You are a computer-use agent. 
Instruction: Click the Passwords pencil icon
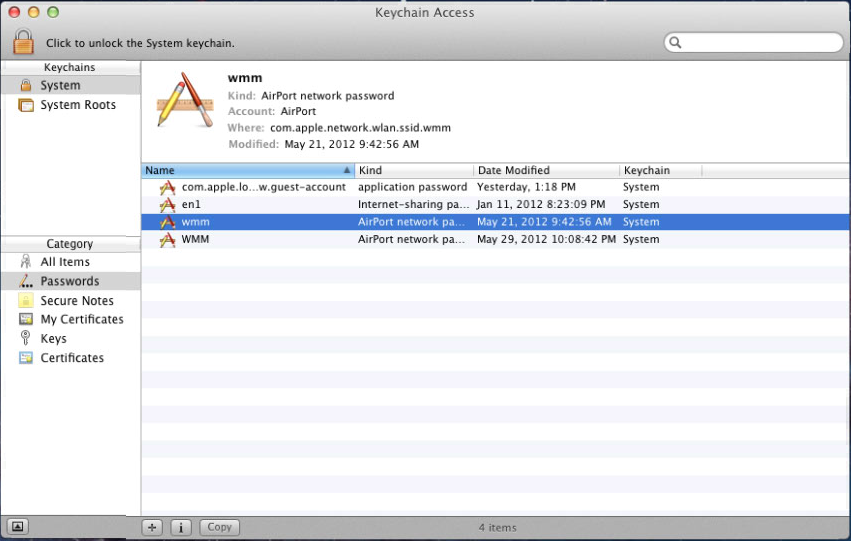[26, 281]
